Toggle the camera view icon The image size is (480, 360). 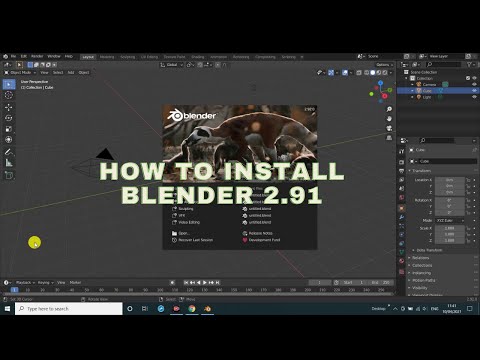click(389, 128)
